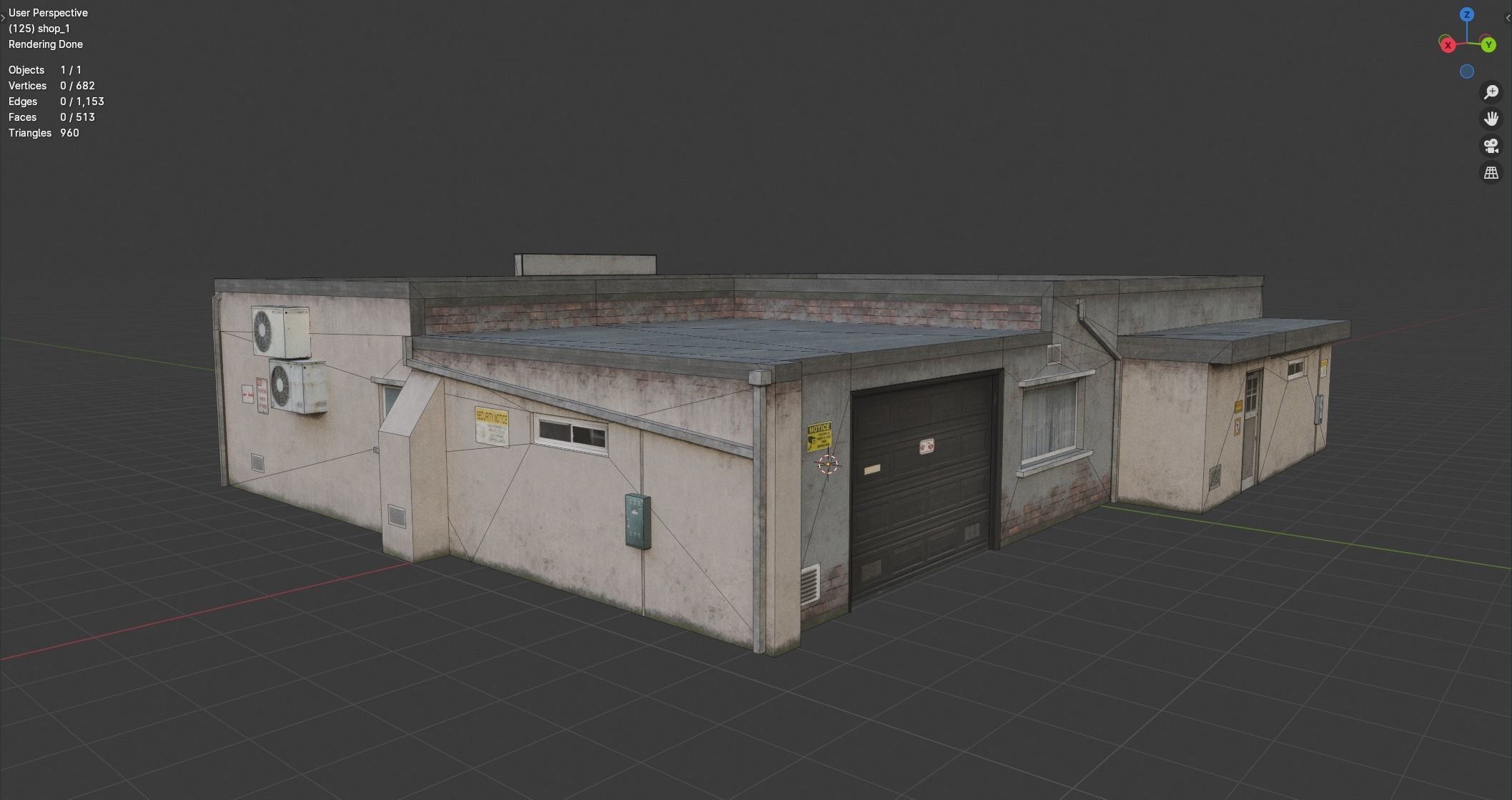Click the Faces '0 / 513' statistic
Image resolution: width=1512 pixels, height=800 pixels.
(77, 117)
